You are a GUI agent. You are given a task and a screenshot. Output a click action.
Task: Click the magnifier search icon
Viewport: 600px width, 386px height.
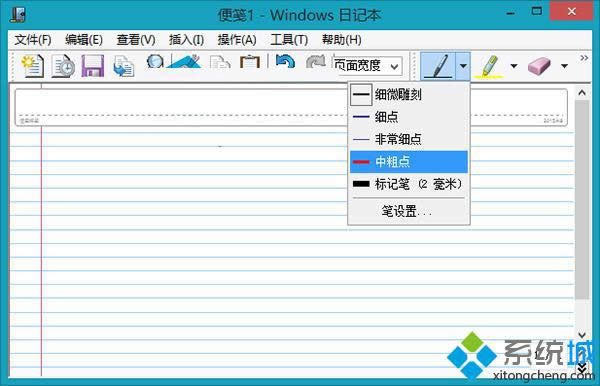[x=155, y=62]
